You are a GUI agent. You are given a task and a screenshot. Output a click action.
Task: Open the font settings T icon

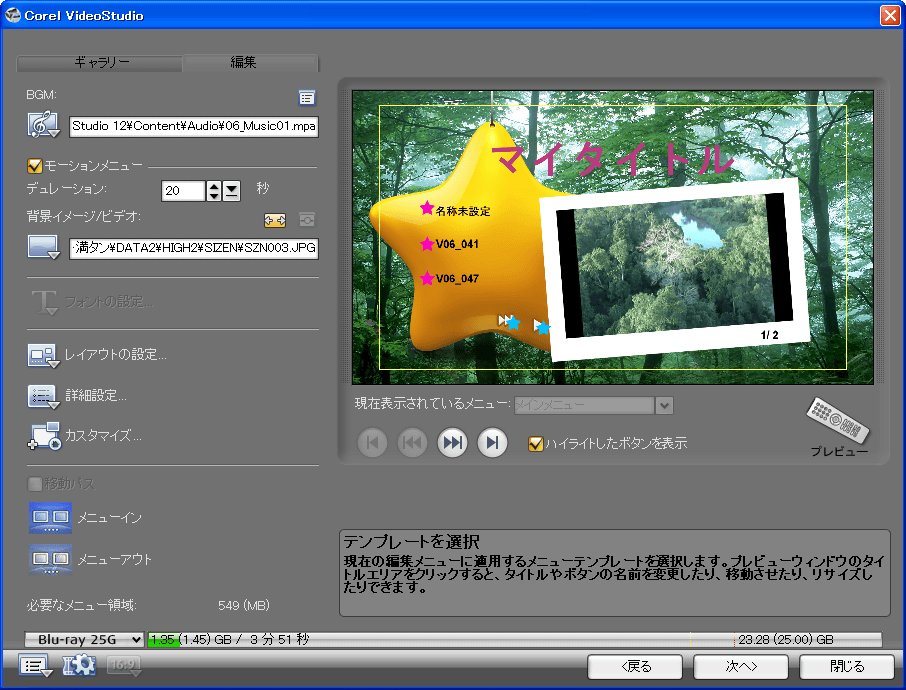(x=44, y=302)
